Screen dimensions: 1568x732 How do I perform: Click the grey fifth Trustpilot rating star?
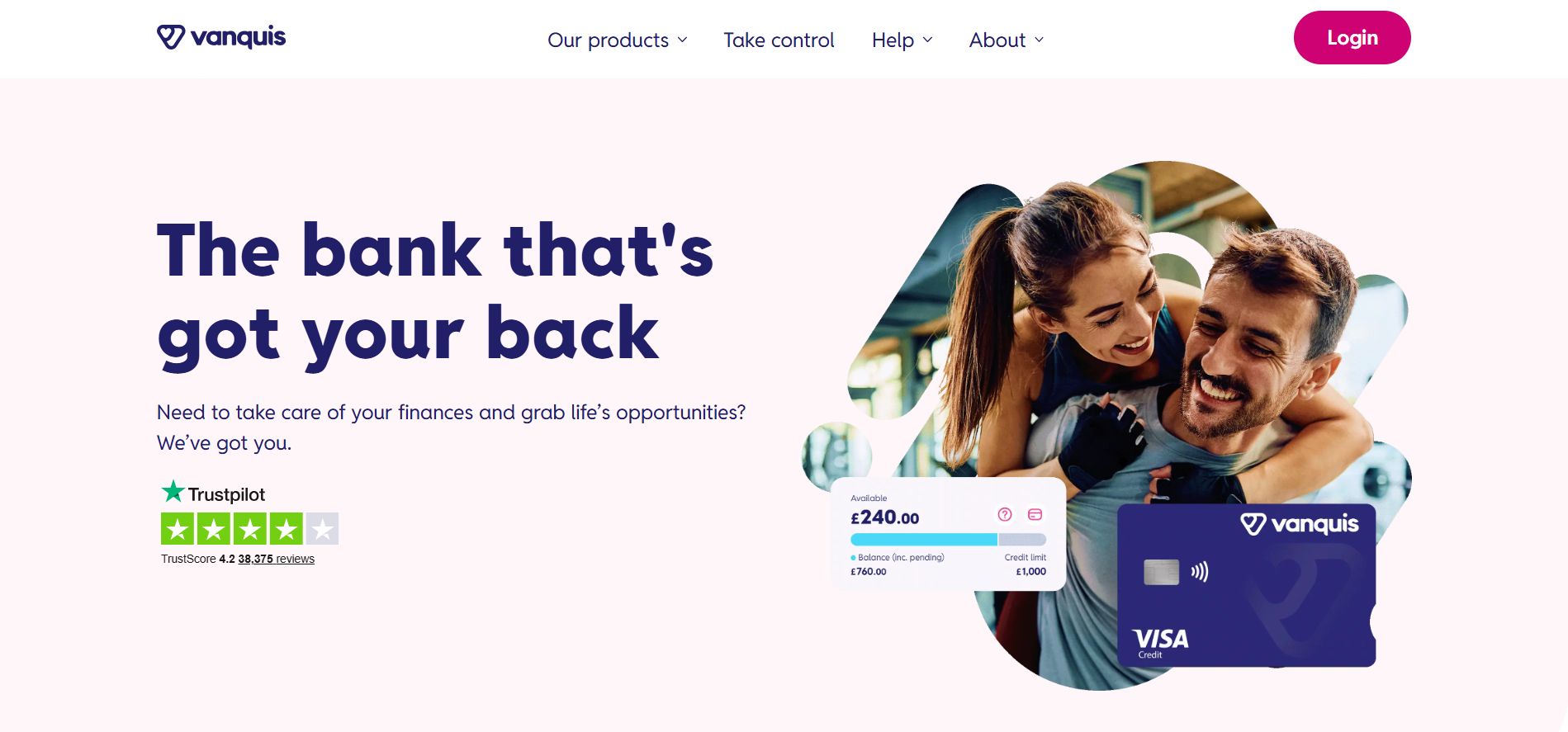pos(323,529)
